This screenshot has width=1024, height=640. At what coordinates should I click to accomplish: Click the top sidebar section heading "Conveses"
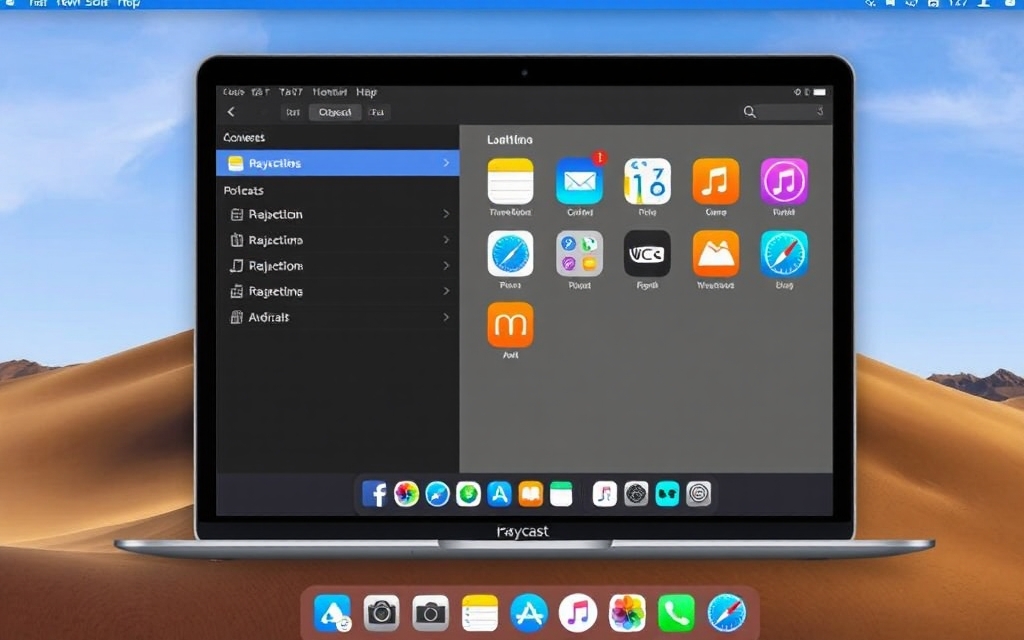244,138
